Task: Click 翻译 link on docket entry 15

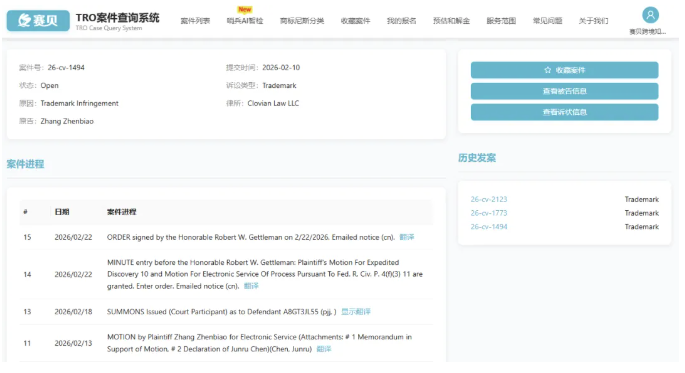Action: [407, 237]
